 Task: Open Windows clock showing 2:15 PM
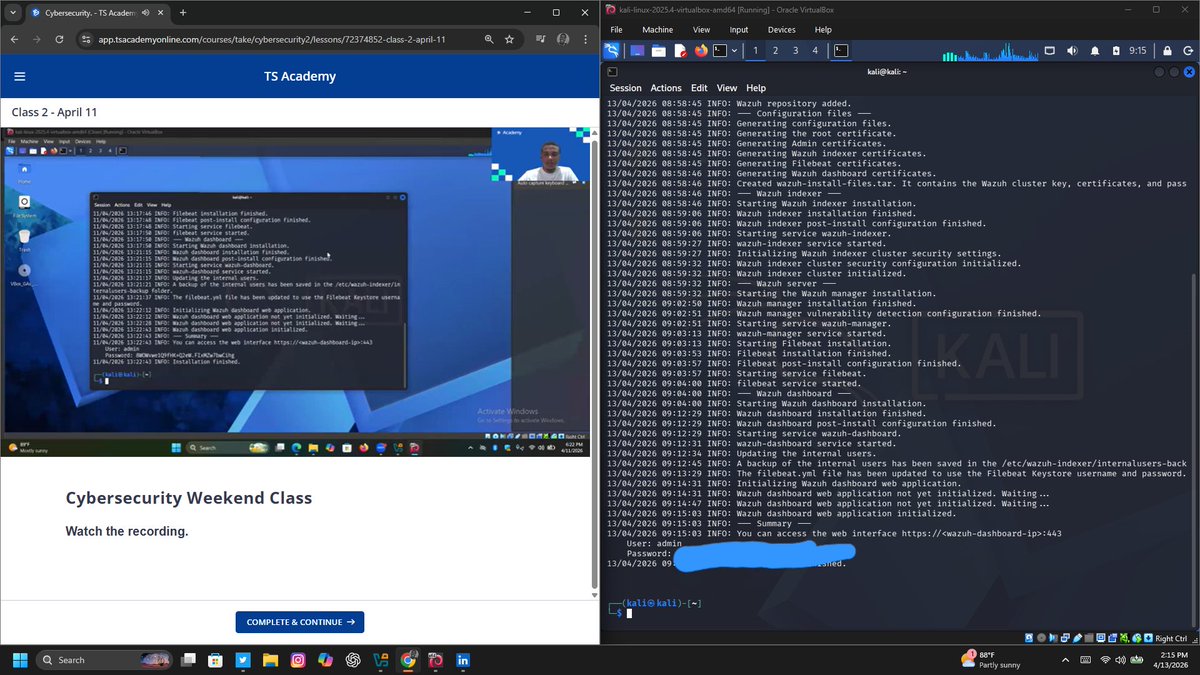(1170, 660)
